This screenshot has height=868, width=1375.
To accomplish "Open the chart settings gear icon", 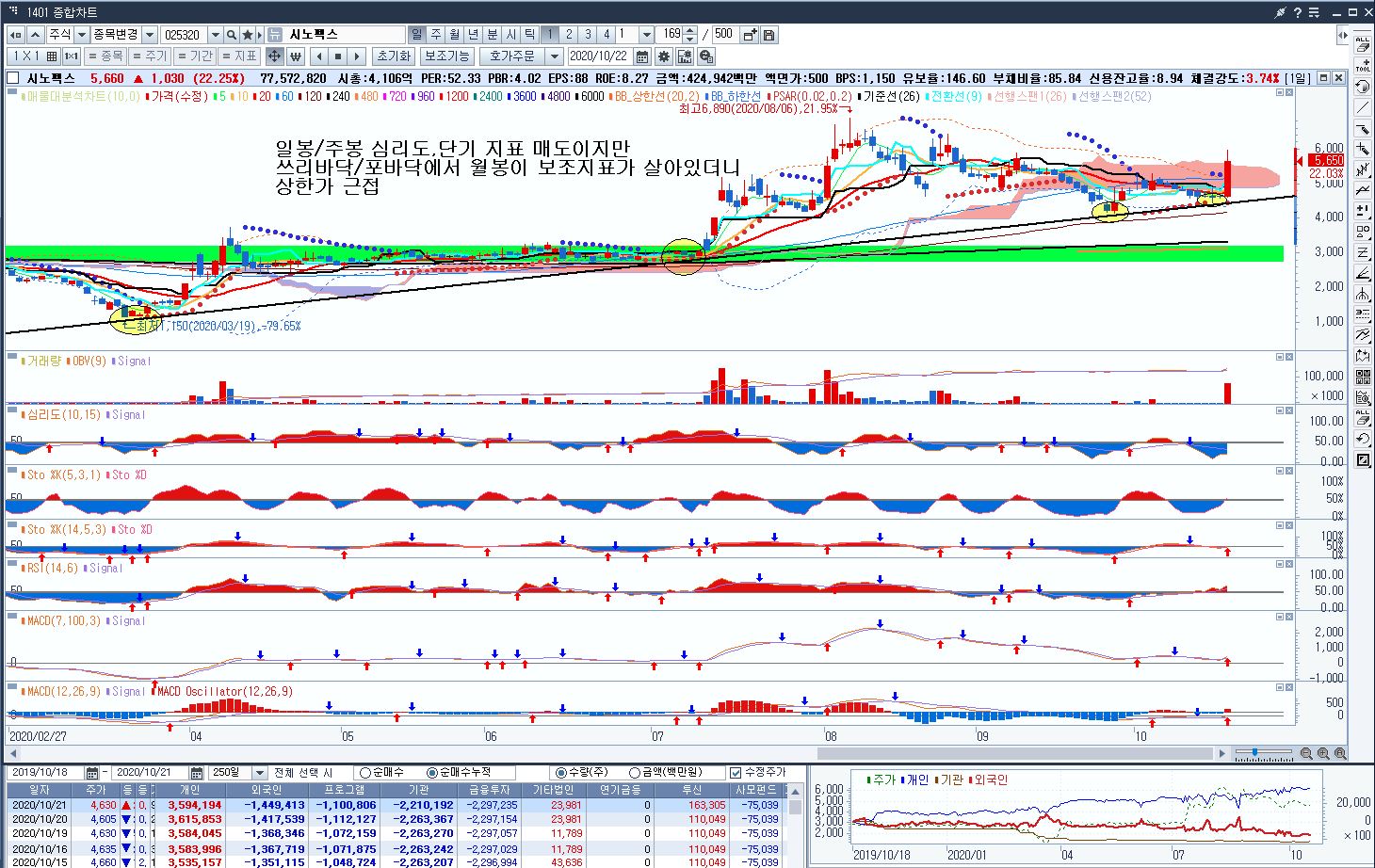I will pyautogui.click(x=664, y=56).
